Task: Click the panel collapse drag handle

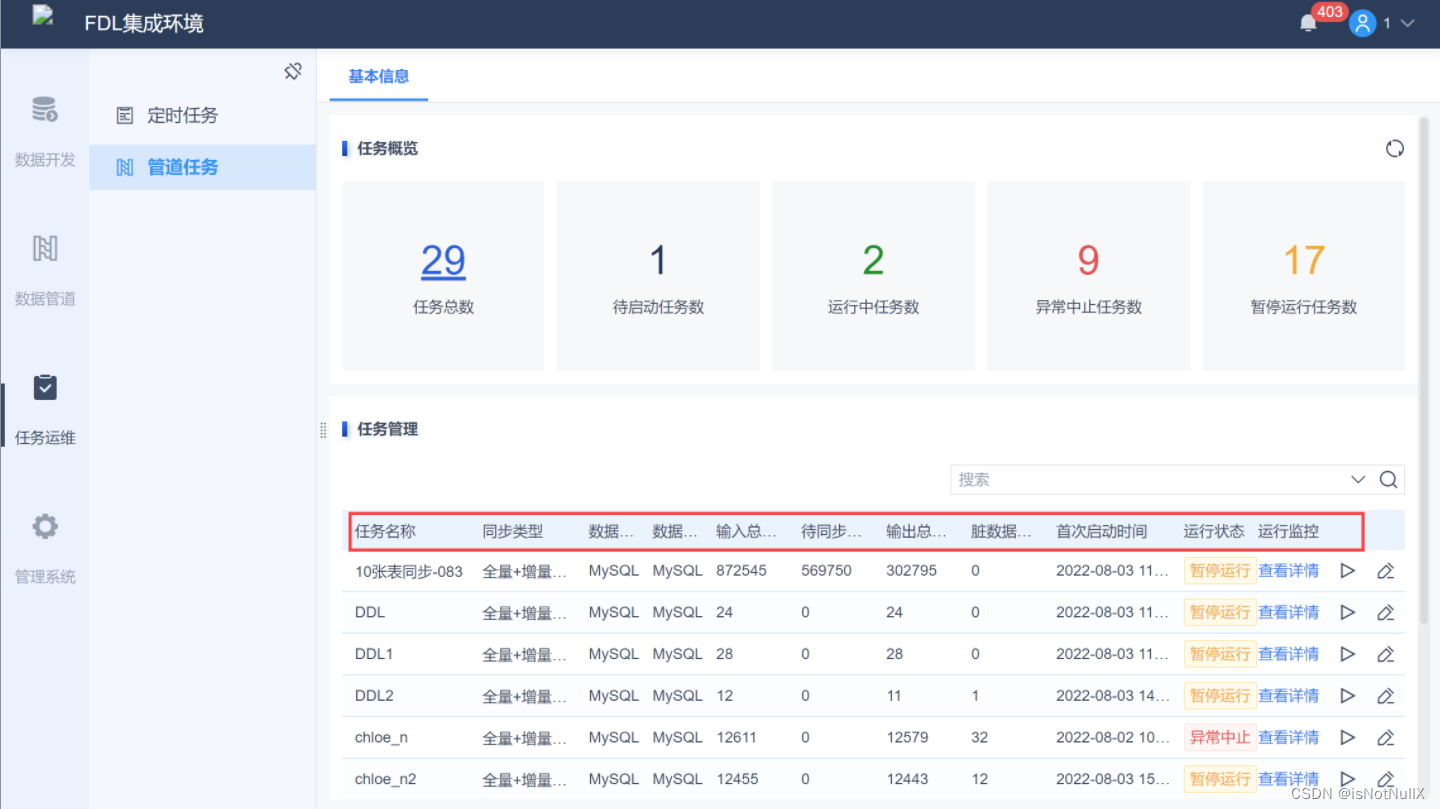Action: pyautogui.click(x=323, y=430)
